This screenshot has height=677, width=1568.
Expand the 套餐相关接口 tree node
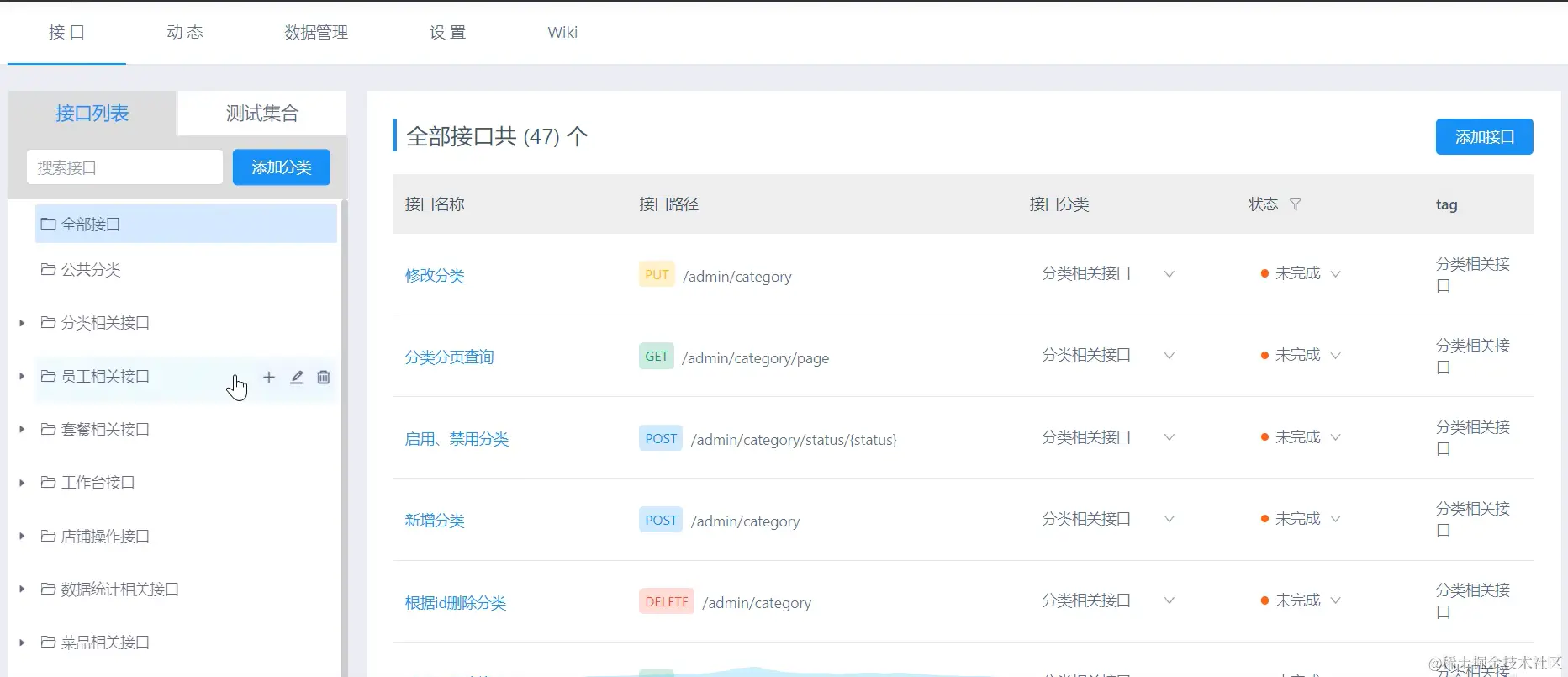click(x=22, y=430)
